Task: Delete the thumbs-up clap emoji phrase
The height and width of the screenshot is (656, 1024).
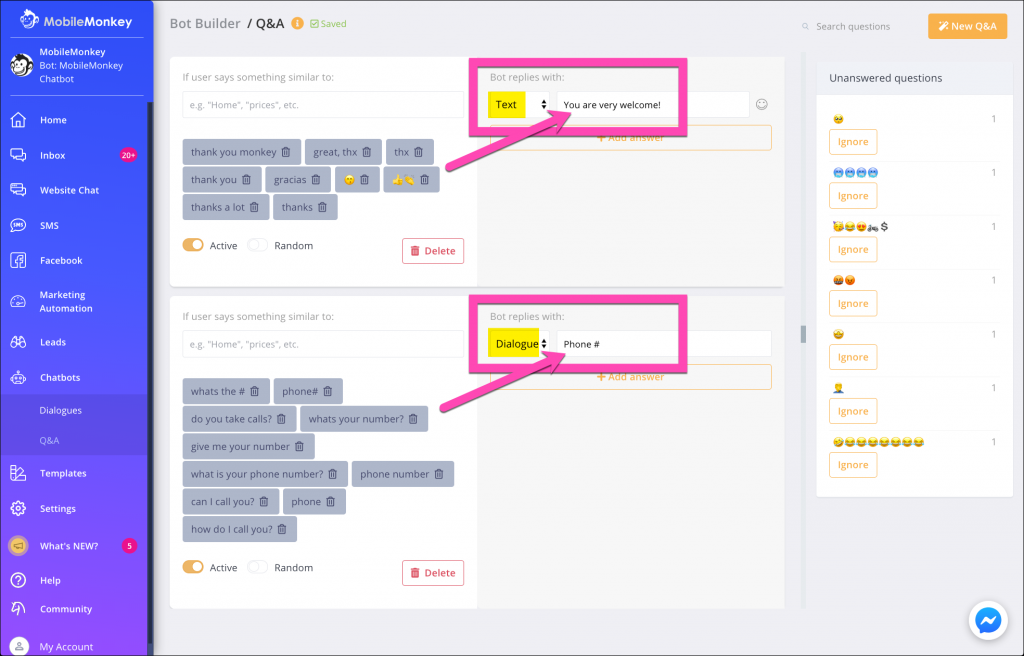Action: pos(424,180)
